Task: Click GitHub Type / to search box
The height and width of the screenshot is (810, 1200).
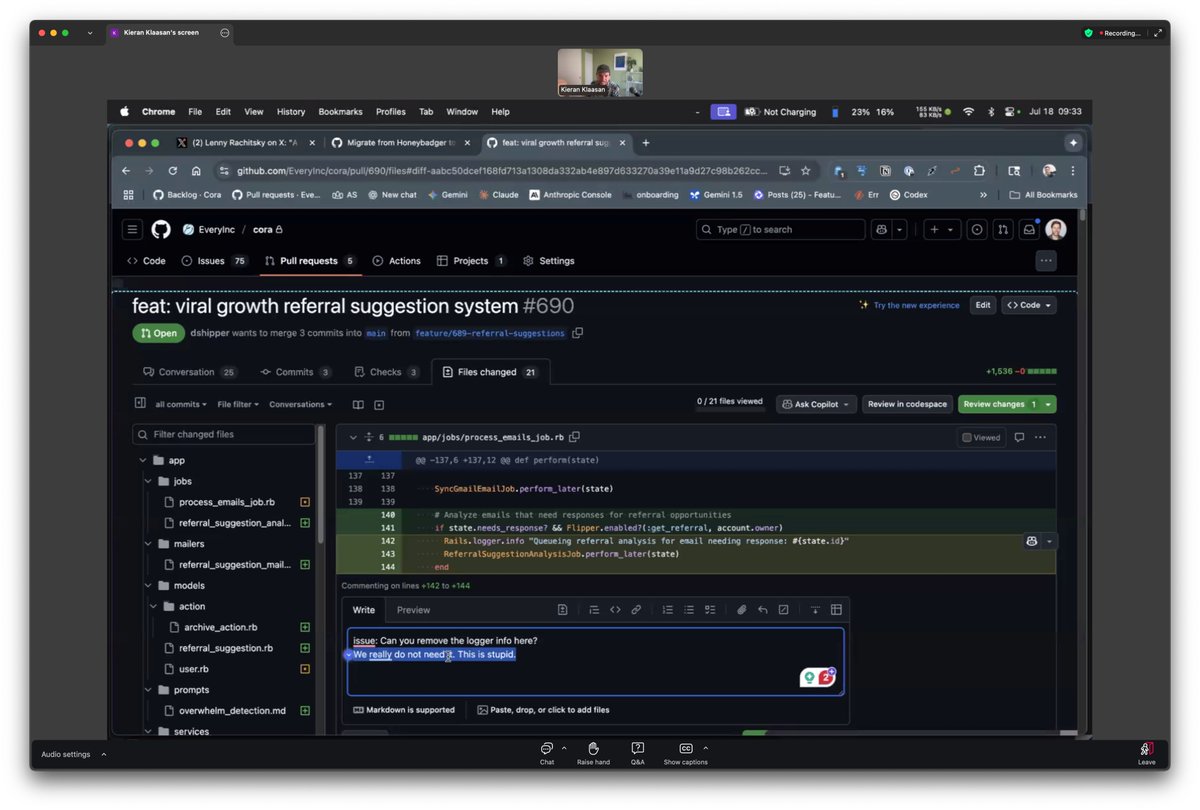Action: 780,230
